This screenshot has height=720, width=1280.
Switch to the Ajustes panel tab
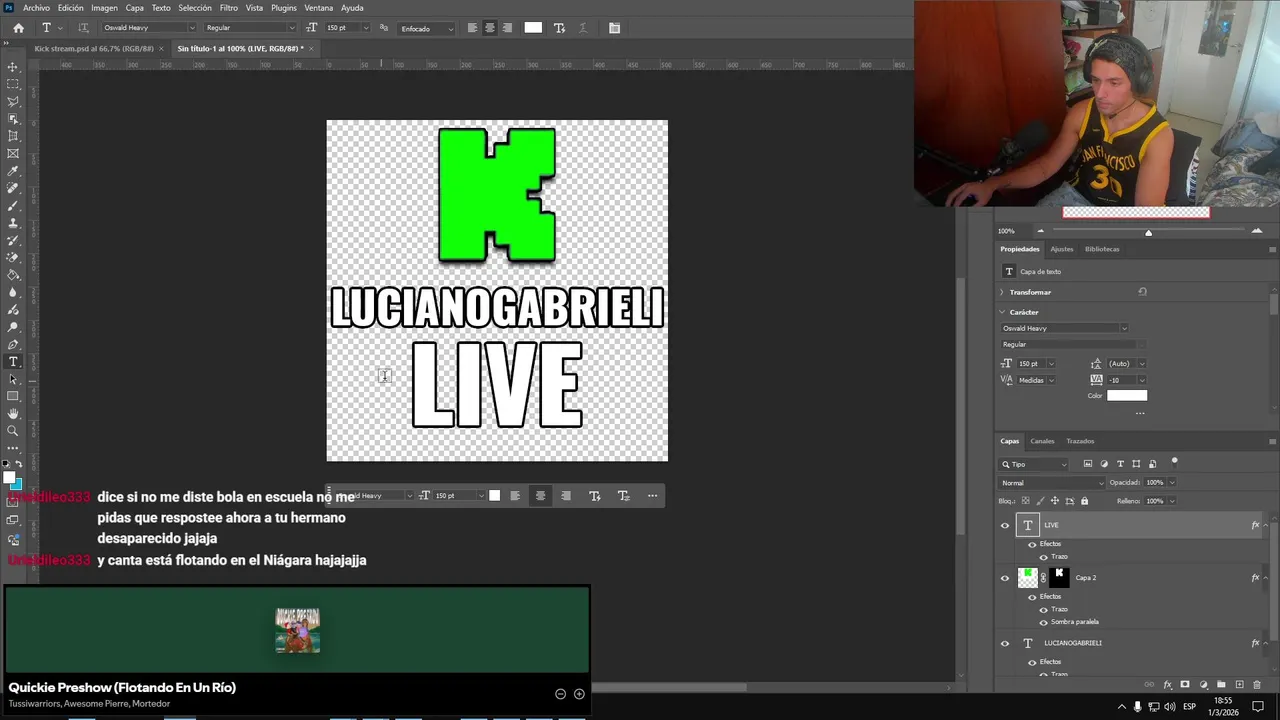click(x=1062, y=249)
